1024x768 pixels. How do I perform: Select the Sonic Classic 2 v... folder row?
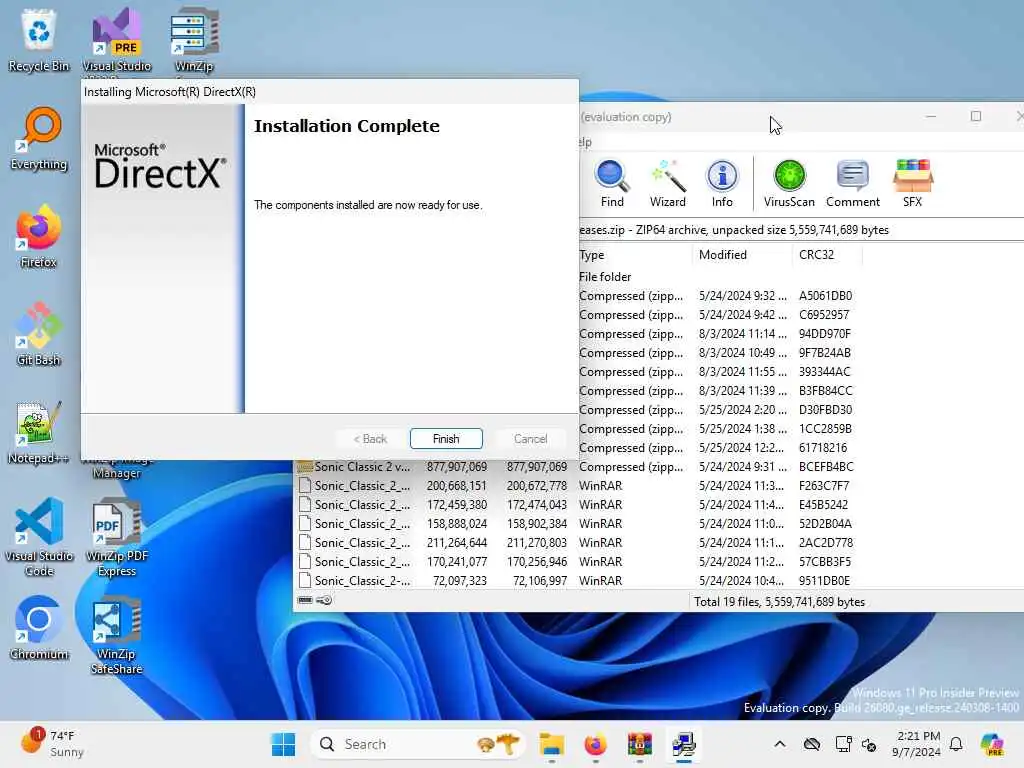[575, 467]
